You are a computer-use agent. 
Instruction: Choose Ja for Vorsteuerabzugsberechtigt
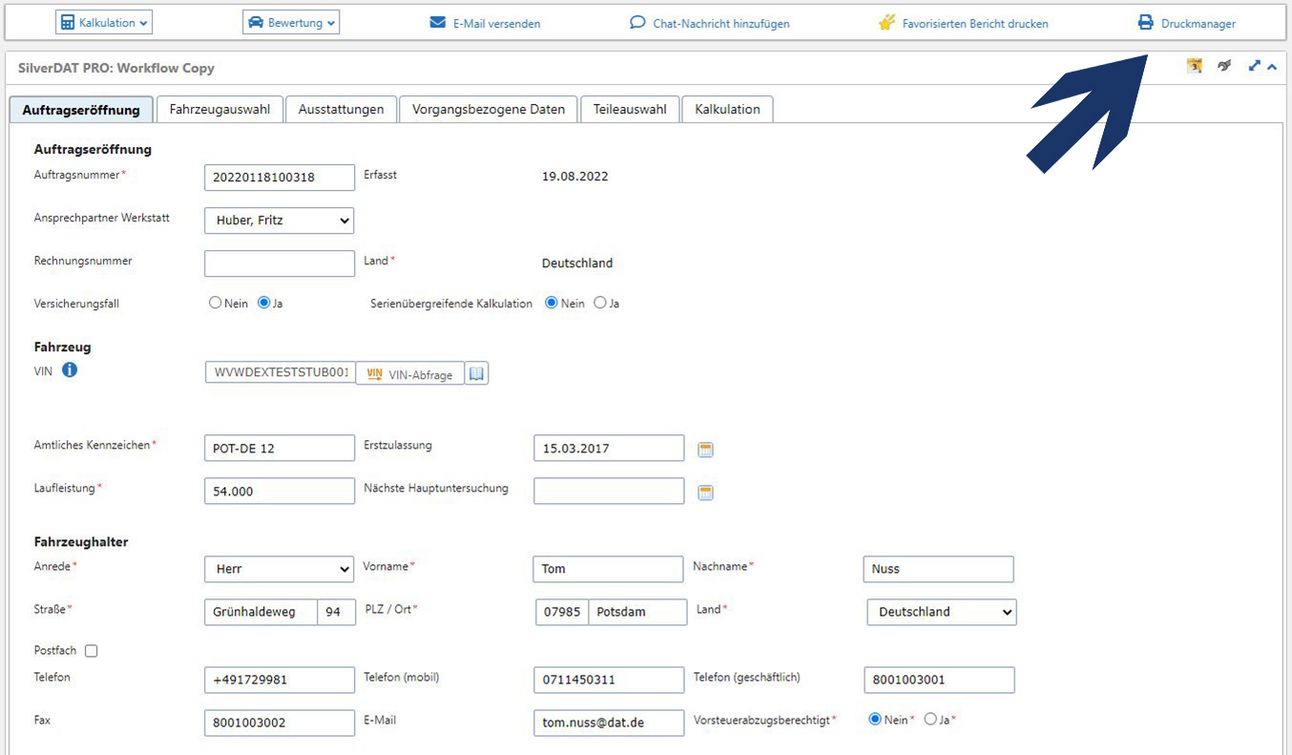point(930,719)
